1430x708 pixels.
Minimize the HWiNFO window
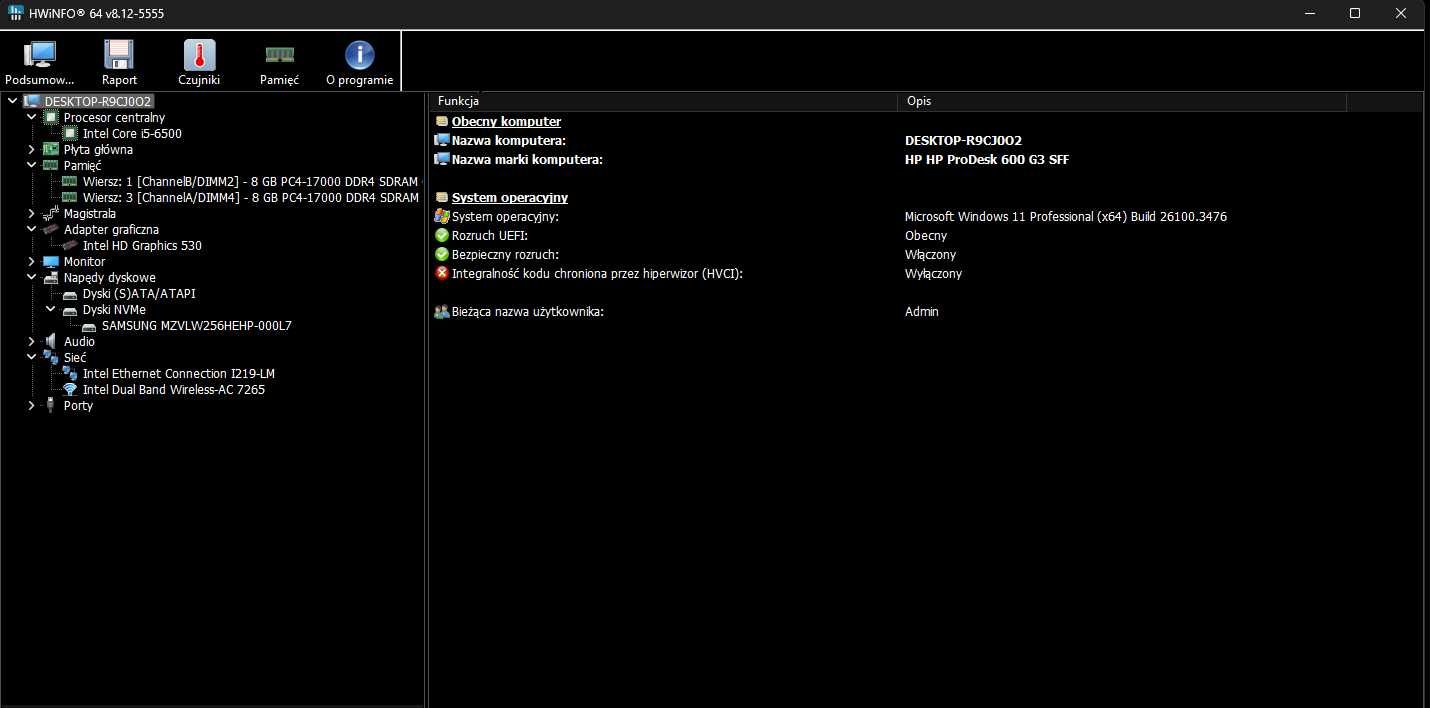click(1310, 13)
